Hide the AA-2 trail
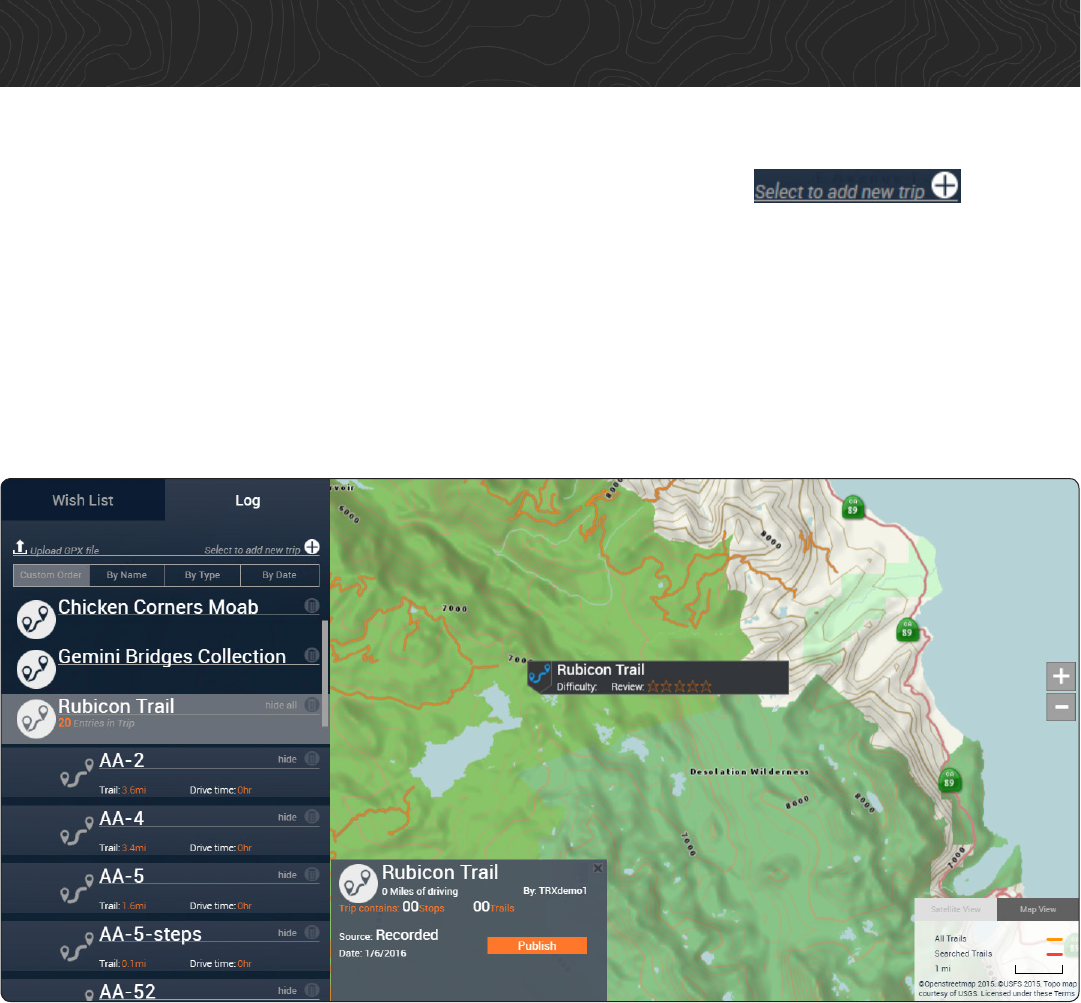1081x1003 pixels. pos(287,759)
